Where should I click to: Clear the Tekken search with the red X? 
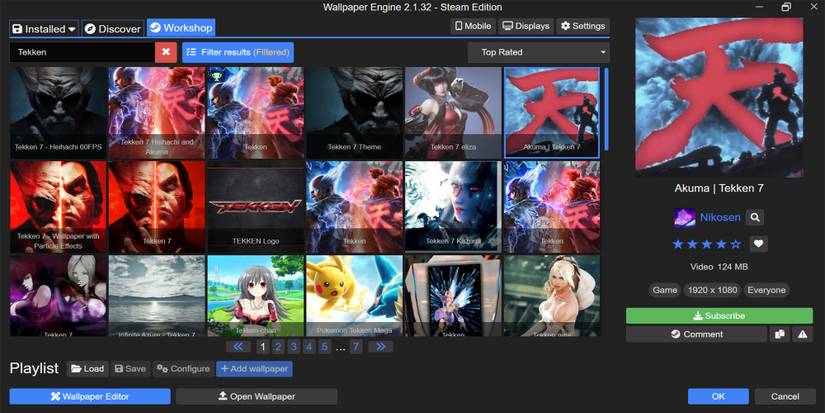[166, 52]
